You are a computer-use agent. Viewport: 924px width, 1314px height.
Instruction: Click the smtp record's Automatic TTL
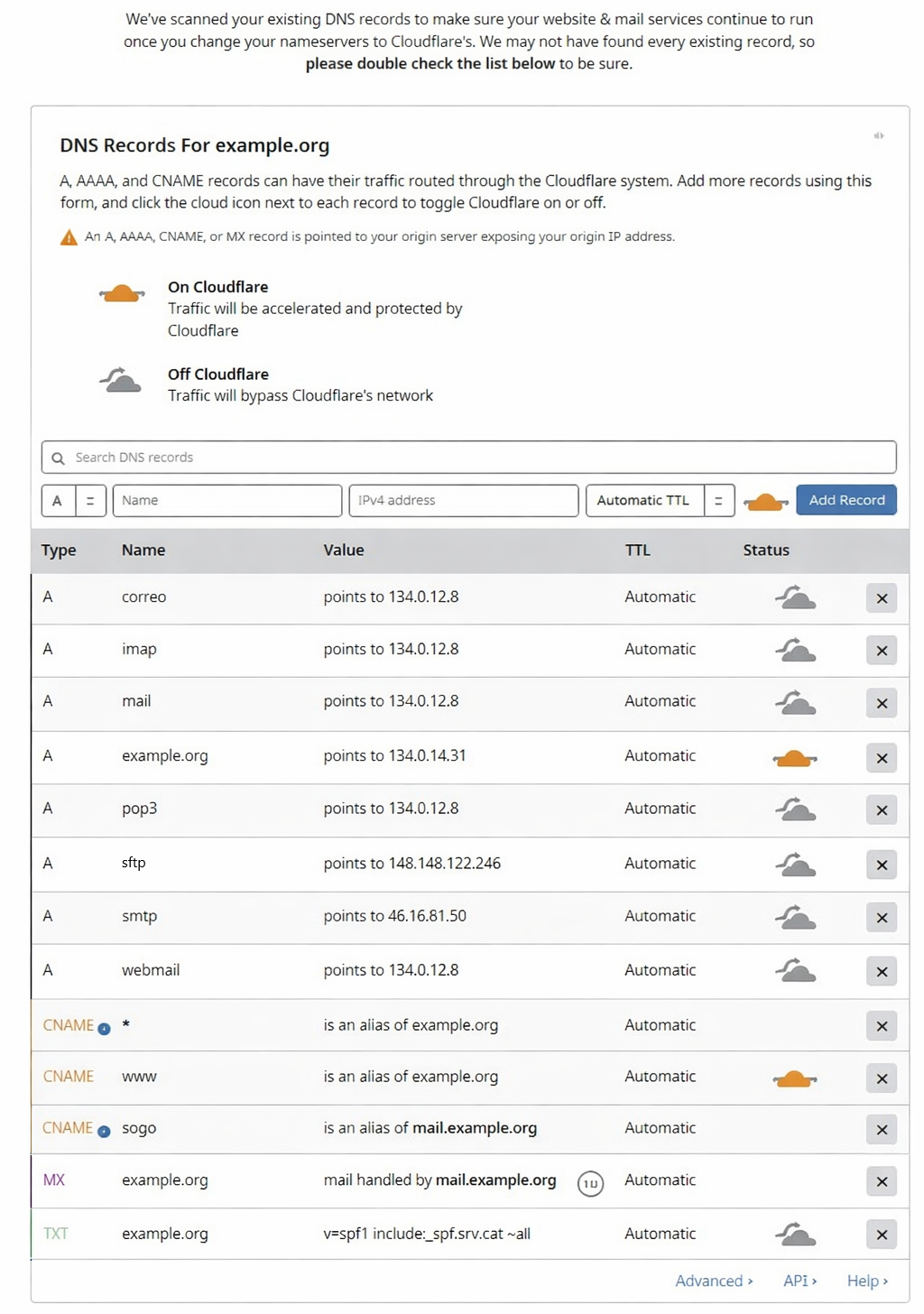coord(660,916)
